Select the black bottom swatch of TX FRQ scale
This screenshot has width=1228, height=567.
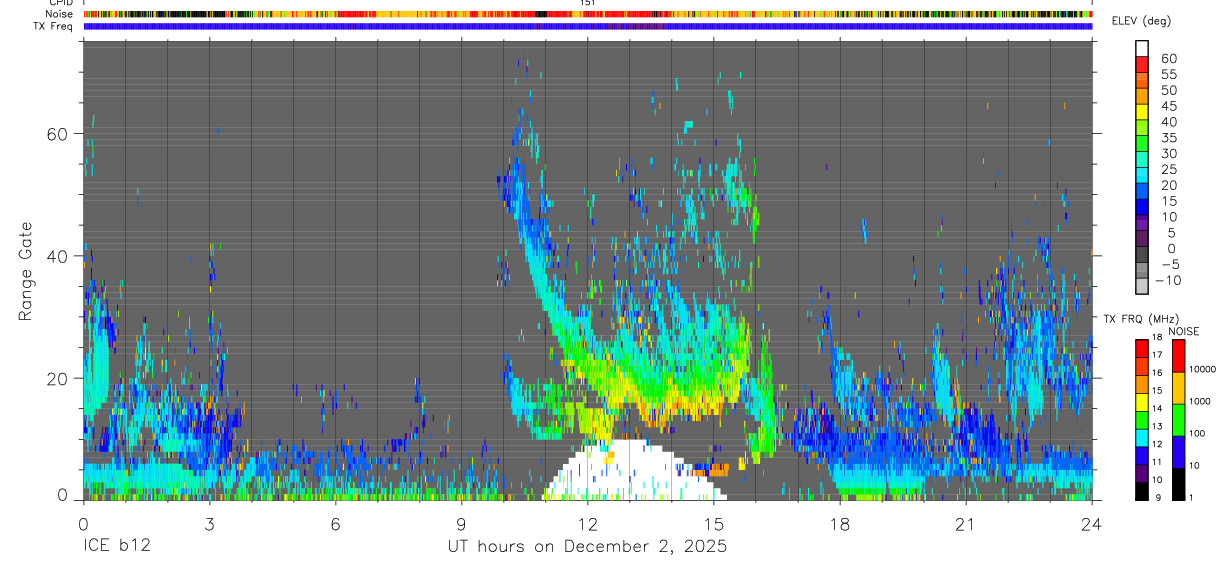click(1142, 489)
